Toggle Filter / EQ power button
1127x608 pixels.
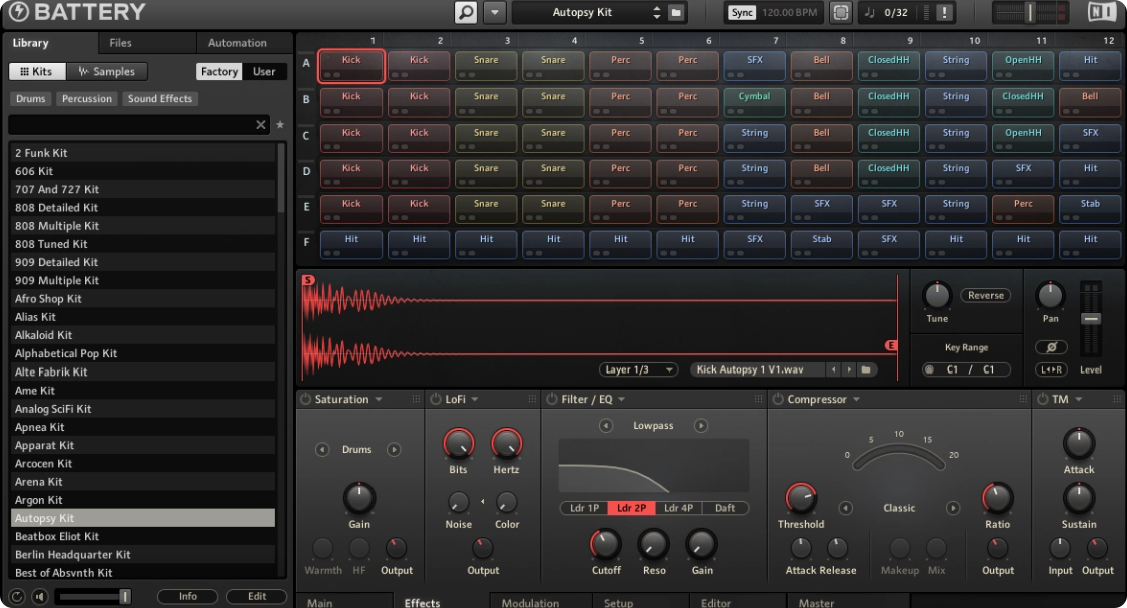(x=552, y=399)
